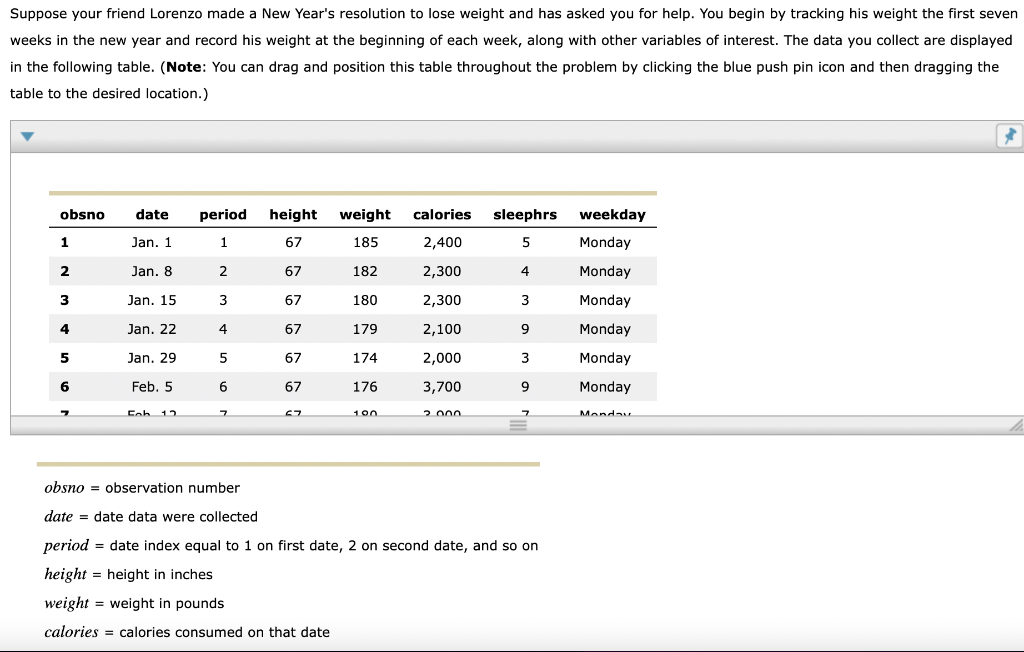Viewport: 1024px width, 652px height.
Task: Select the weekday column header
Action: tap(611, 214)
